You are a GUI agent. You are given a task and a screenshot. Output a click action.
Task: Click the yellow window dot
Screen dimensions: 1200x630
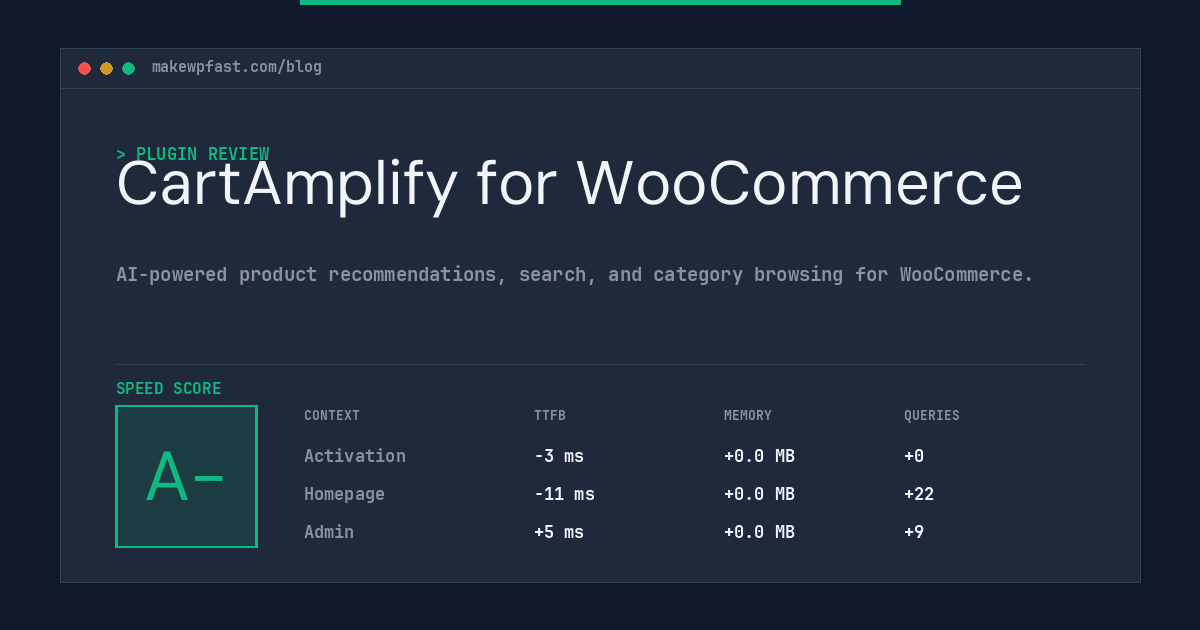coord(106,68)
